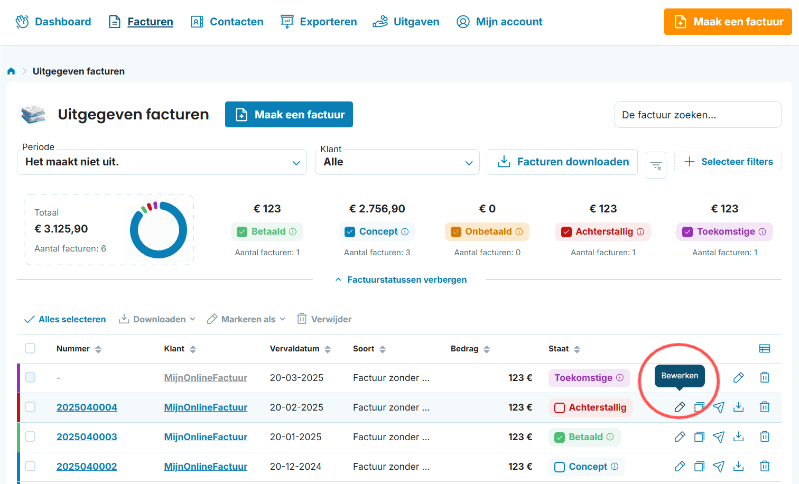The height and width of the screenshot is (484, 799).
Task: Click the clear filters icon
Action: tap(656, 165)
